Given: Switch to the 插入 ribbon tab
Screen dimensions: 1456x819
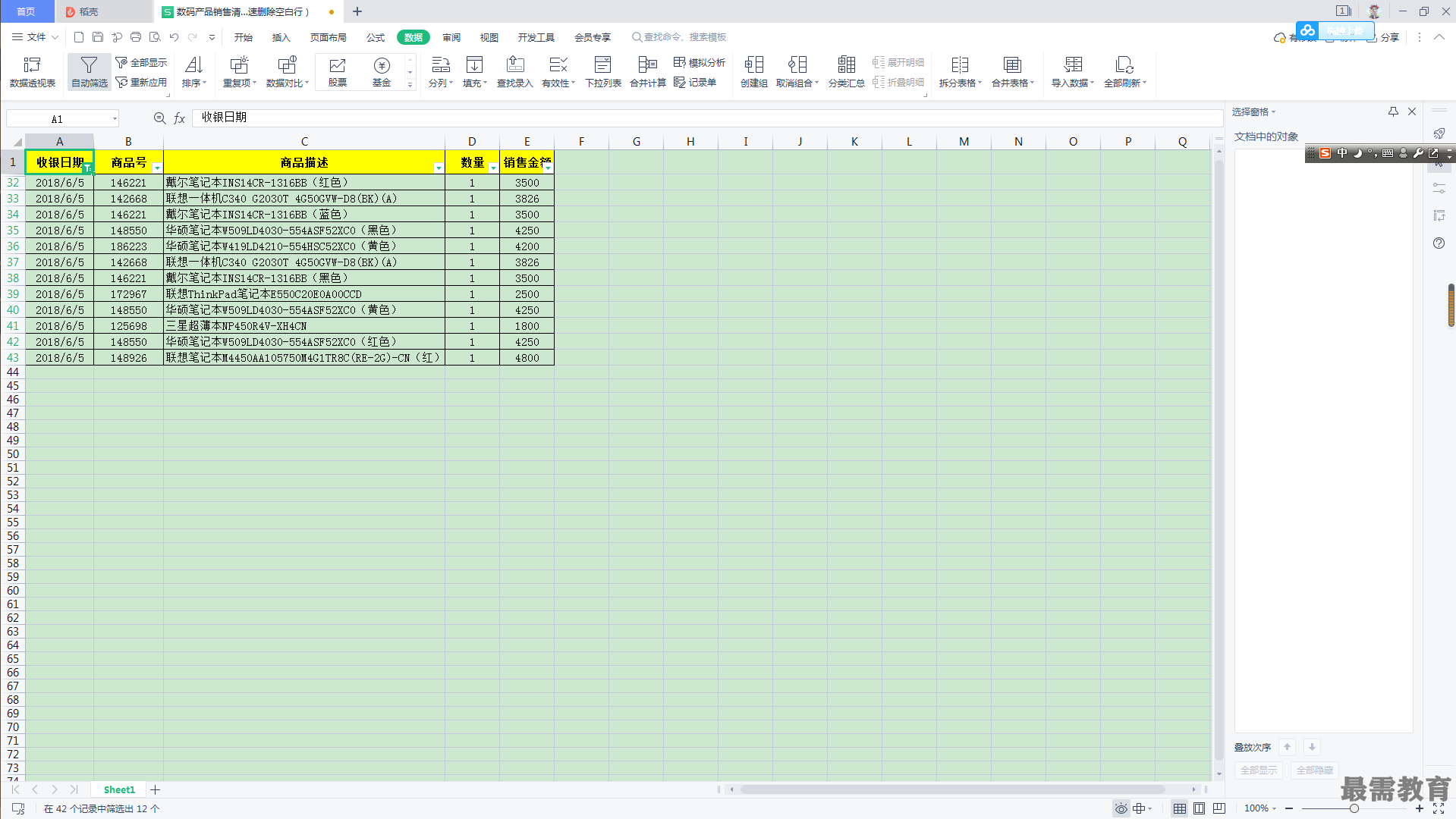Looking at the screenshot, I should [281, 37].
